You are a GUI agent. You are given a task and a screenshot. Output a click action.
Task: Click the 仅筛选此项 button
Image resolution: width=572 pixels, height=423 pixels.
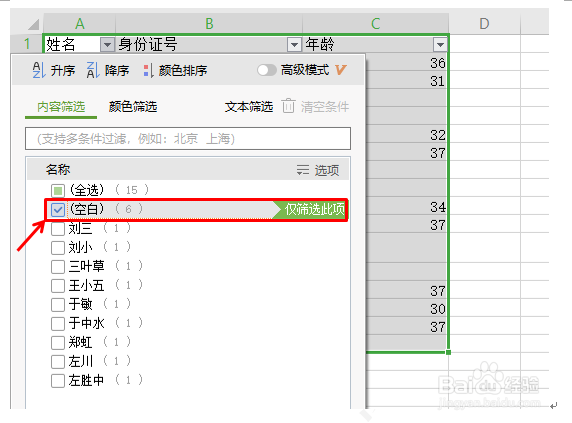(311, 209)
